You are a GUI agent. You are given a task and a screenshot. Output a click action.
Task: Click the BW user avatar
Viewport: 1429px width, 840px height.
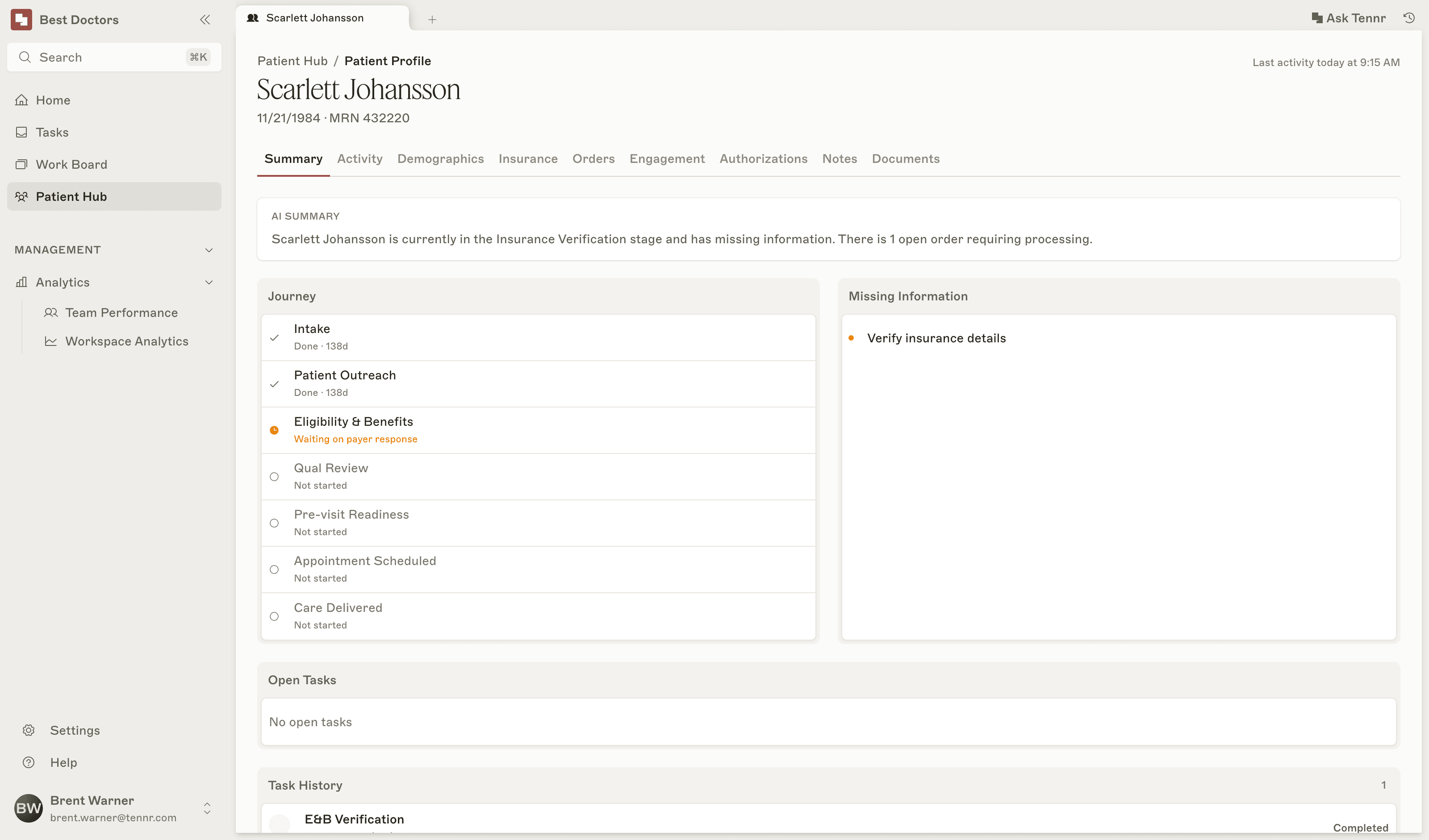coord(28,808)
